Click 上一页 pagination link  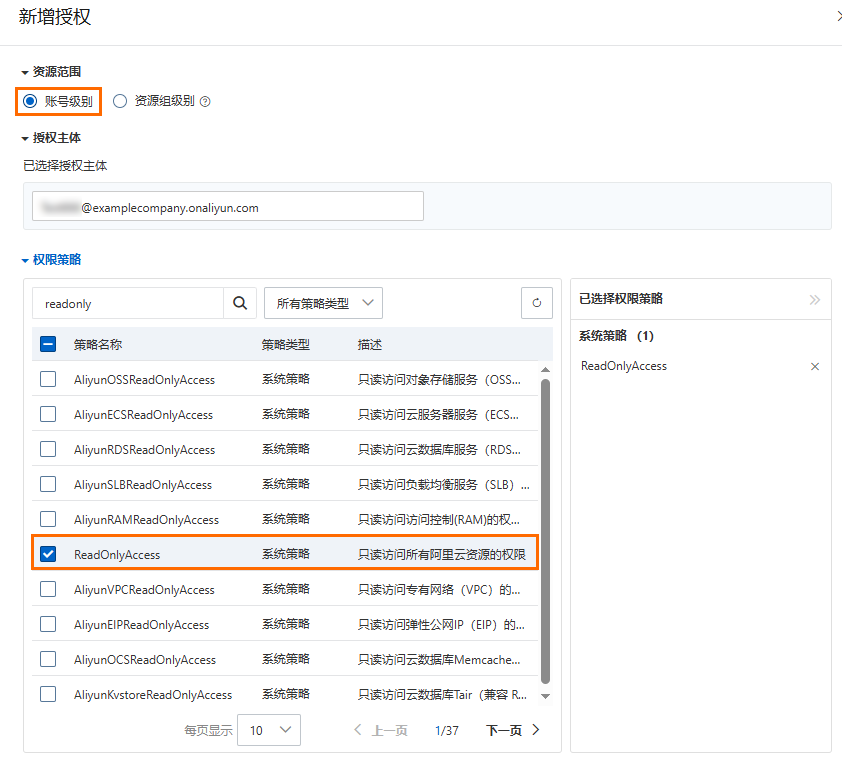coord(390,730)
